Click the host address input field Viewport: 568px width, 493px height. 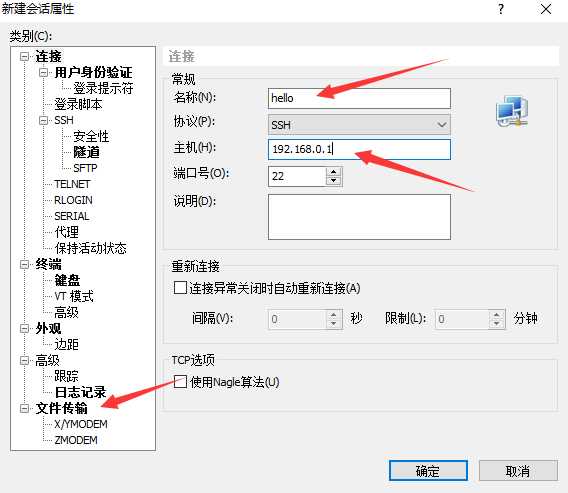point(359,149)
